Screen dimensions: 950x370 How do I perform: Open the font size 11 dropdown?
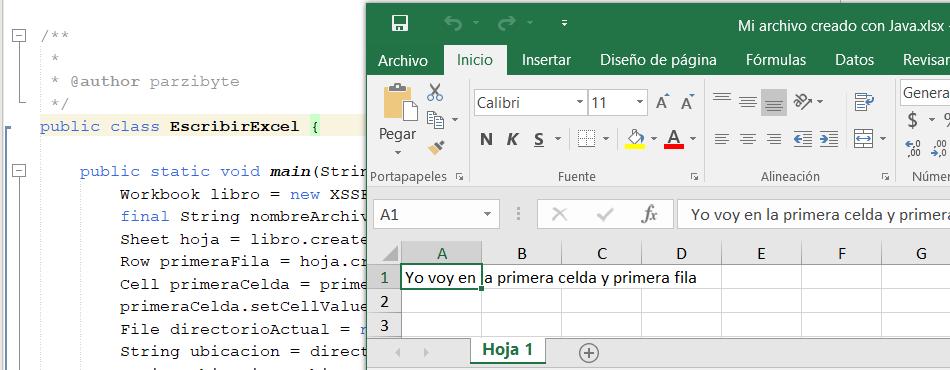(x=640, y=103)
